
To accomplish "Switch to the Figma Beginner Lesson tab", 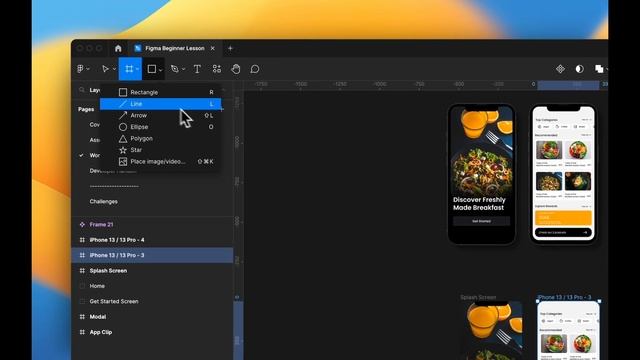I will pyautogui.click(x=175, y=48).
